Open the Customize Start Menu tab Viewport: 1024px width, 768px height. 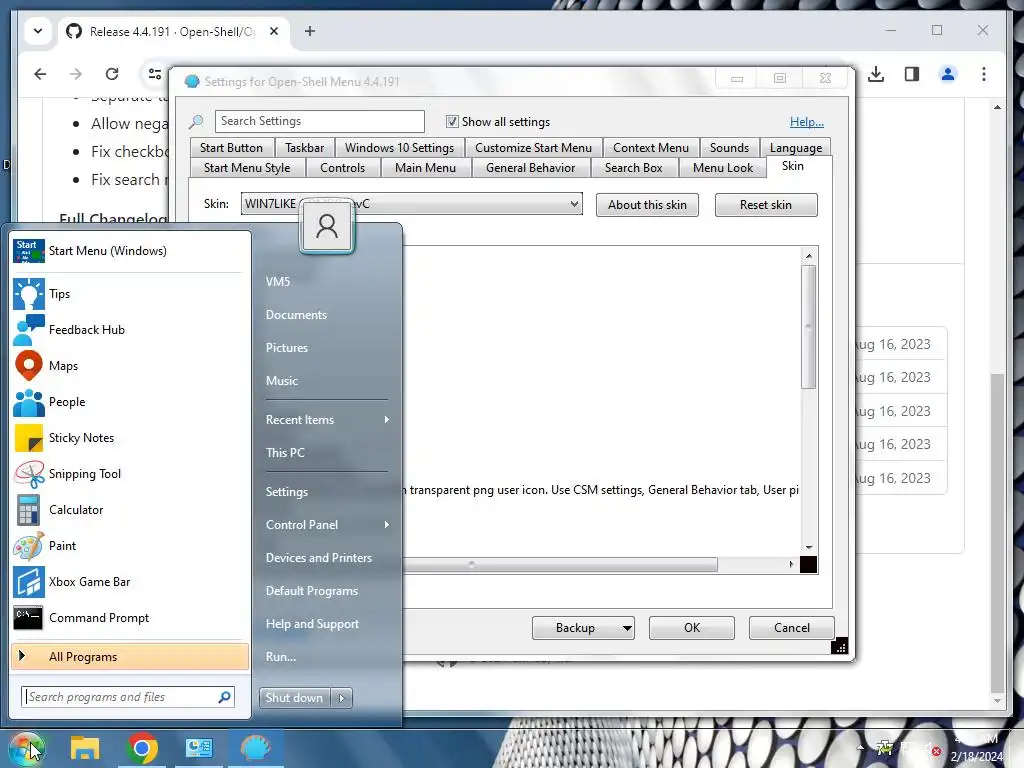point(533,148)
